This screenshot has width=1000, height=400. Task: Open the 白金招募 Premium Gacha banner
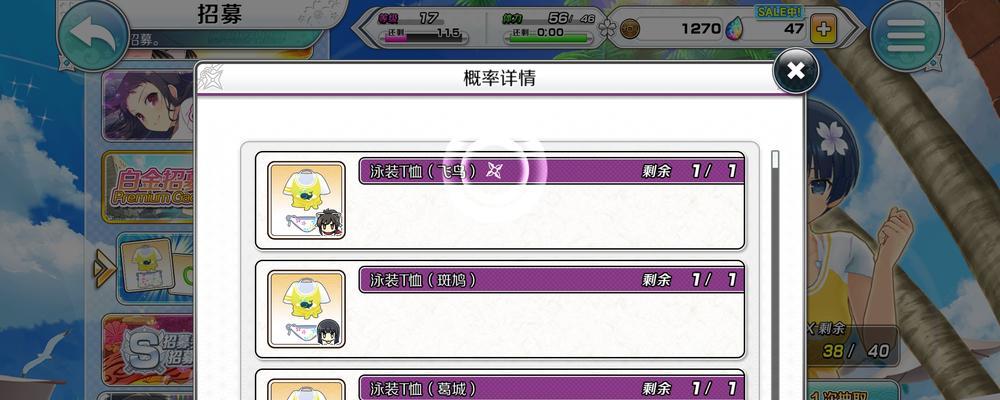click(149, 187)
